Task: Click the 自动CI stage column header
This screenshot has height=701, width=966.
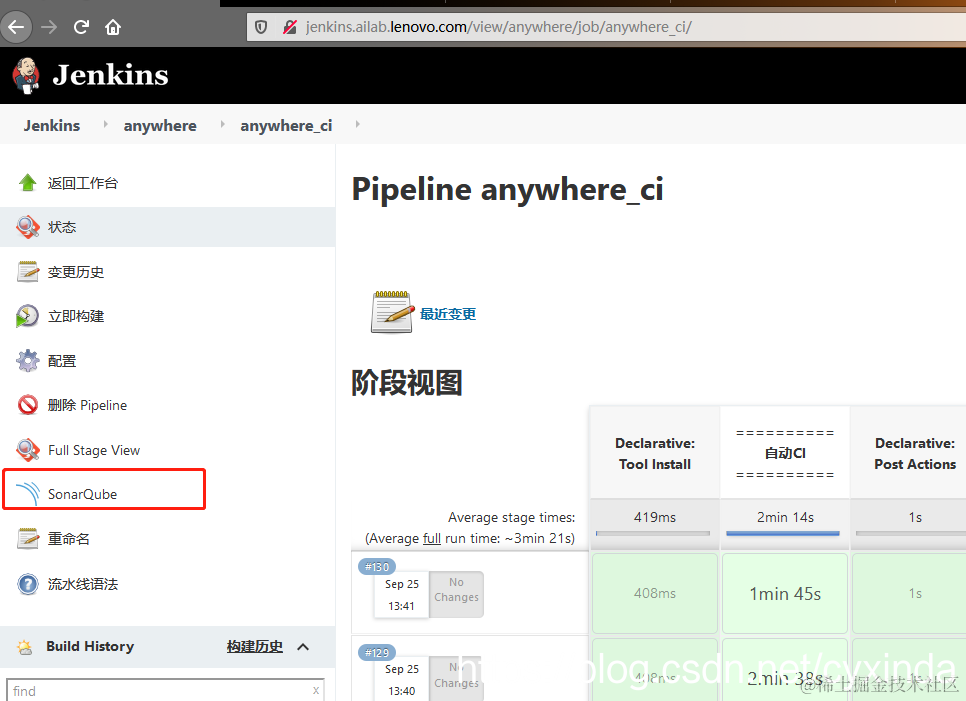Action: tap(785, 453)
